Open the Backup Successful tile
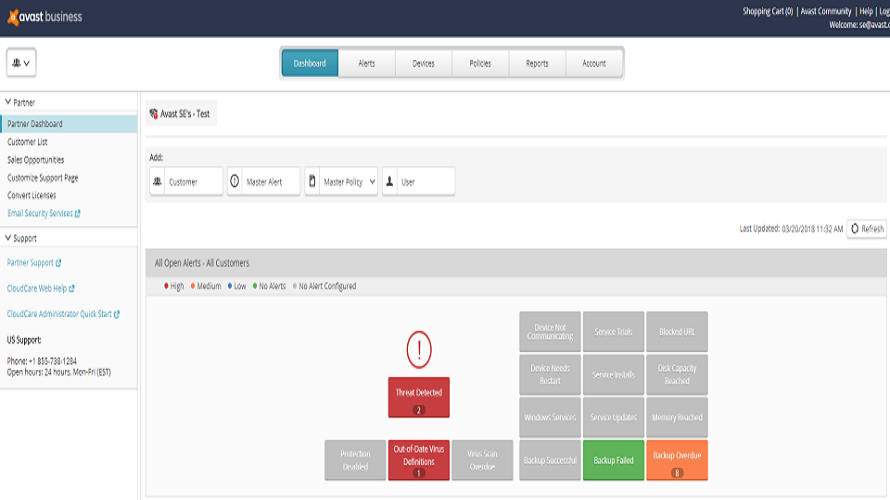The width and height of the screenshot is (890, 500). [x=550, y=460]
